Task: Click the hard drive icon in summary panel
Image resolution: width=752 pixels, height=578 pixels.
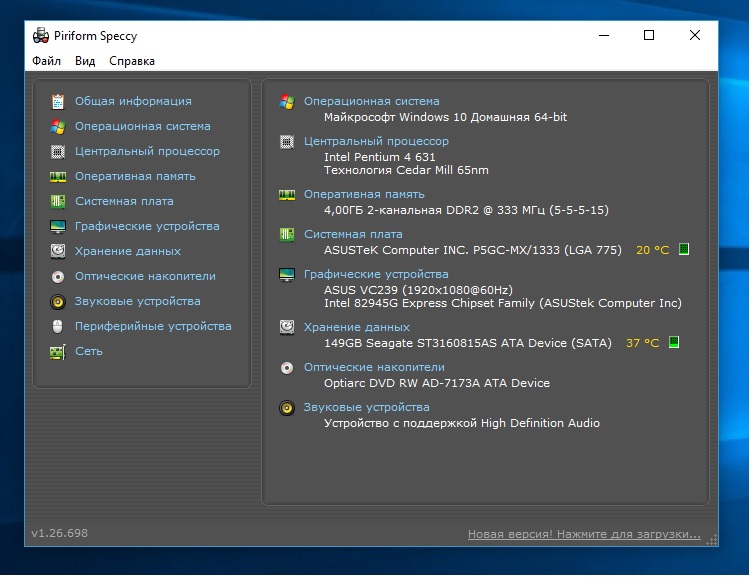Action: coord(287,327)
